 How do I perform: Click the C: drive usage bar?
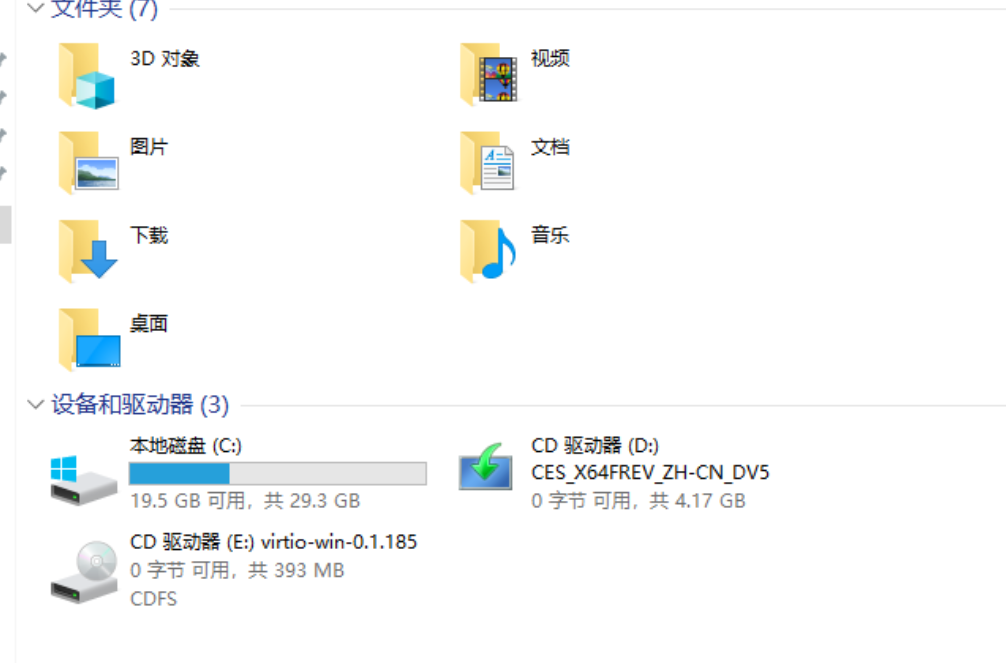[278, 474]
